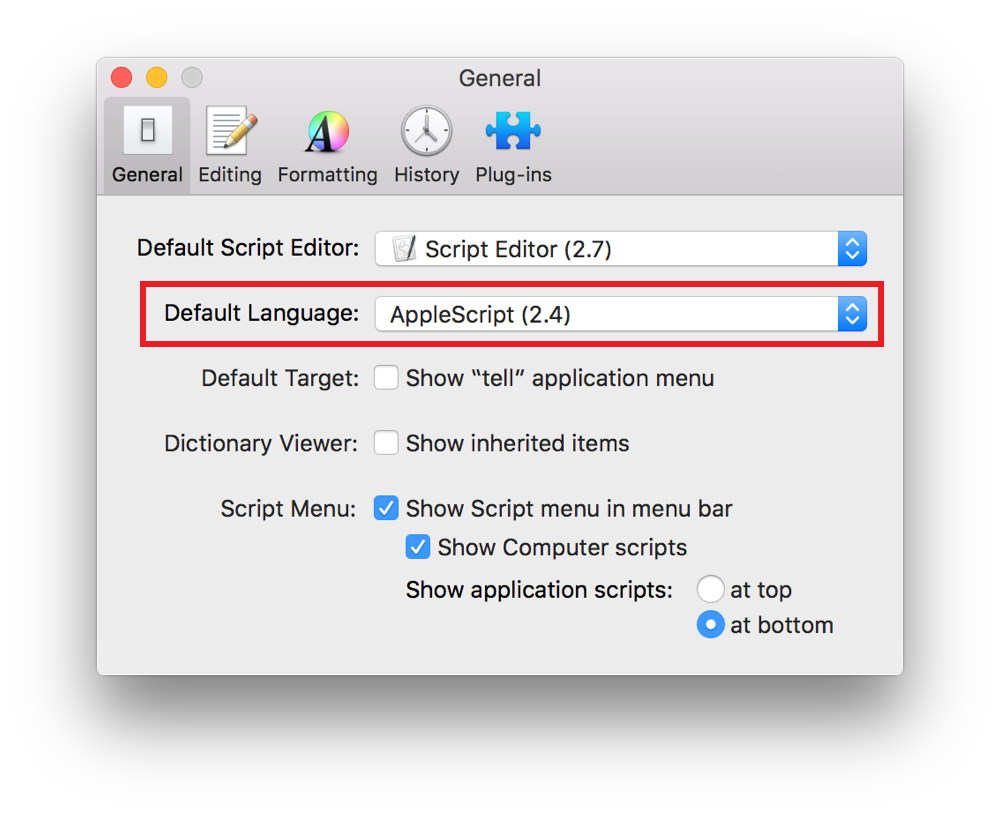This screenshot has width=1000, height=818.
Task: Enable the "Show tell application menu" checkbox
Action: coord(386,377)
